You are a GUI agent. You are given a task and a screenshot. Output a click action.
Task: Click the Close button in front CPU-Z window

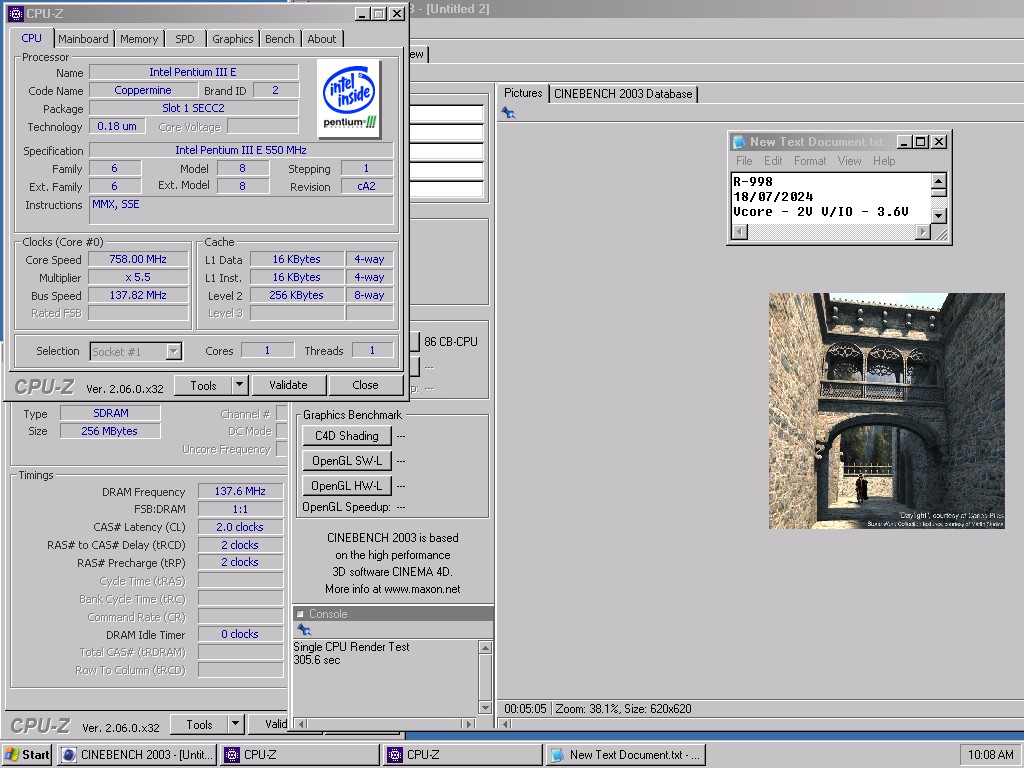tap(365, 385)
